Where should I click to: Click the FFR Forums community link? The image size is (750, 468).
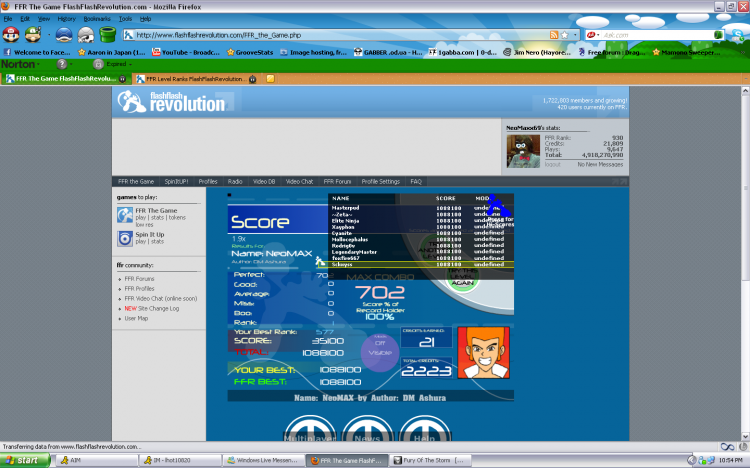(139, 279)
